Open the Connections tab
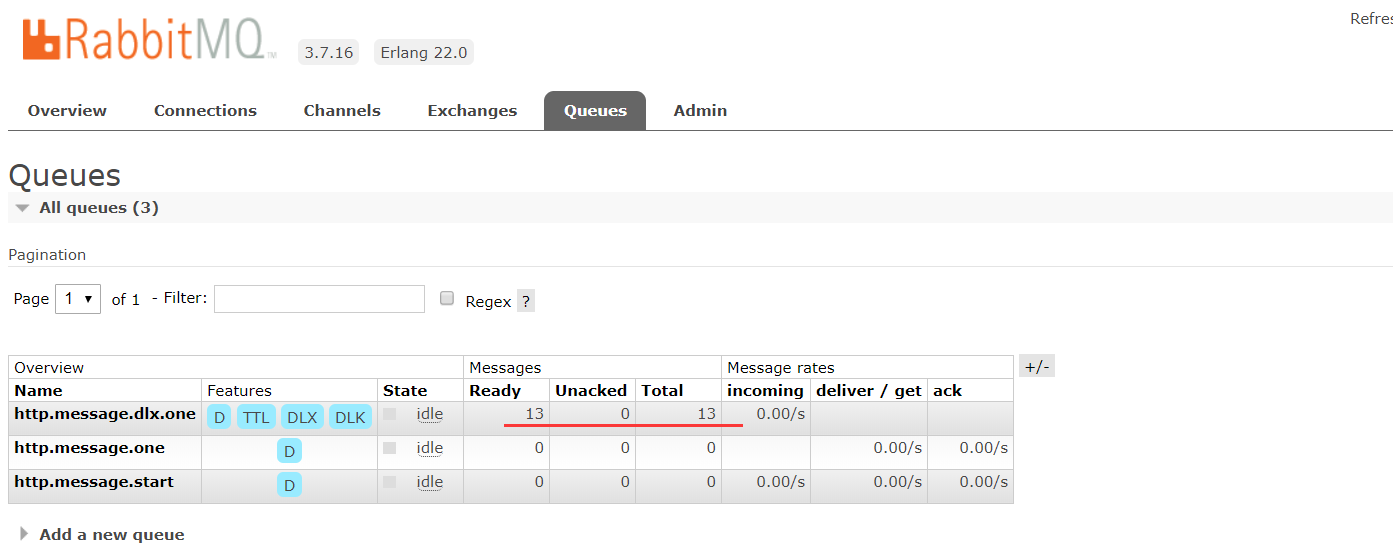 click(x=205, y=111)
